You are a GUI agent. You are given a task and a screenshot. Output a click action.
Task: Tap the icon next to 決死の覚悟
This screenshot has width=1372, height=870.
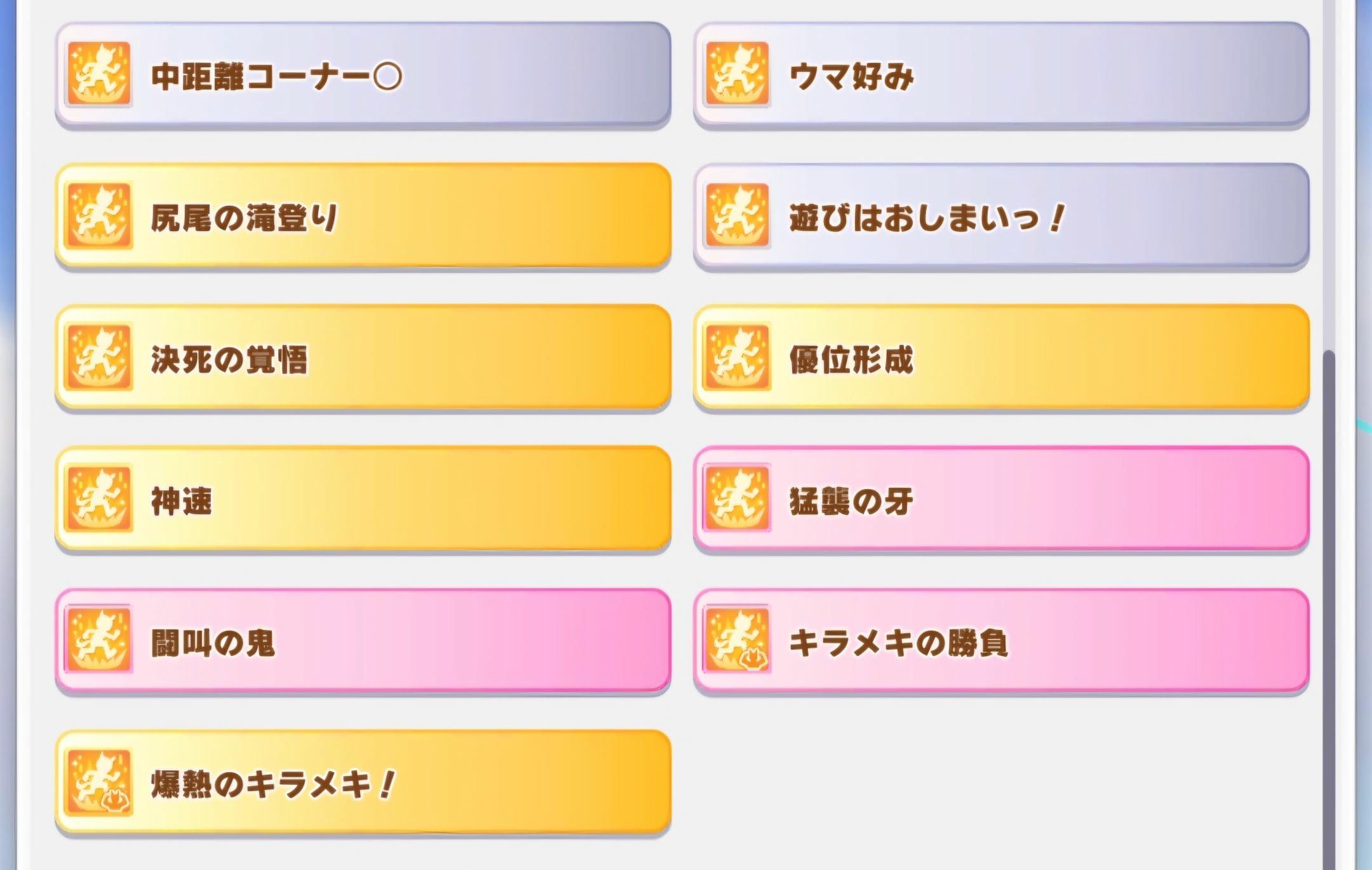99,356
